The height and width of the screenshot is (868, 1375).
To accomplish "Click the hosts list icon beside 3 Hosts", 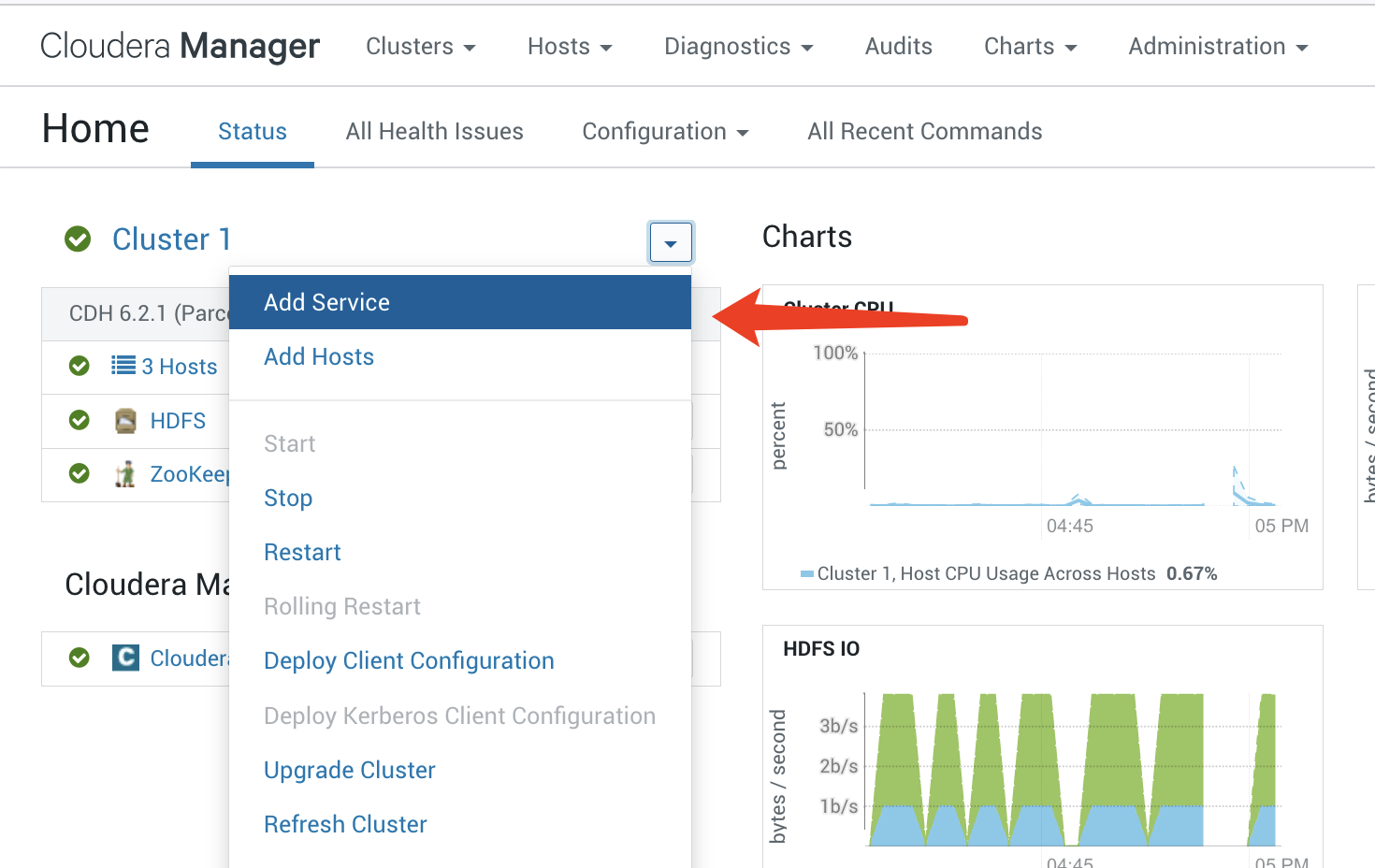I will [x=123, y=365].
